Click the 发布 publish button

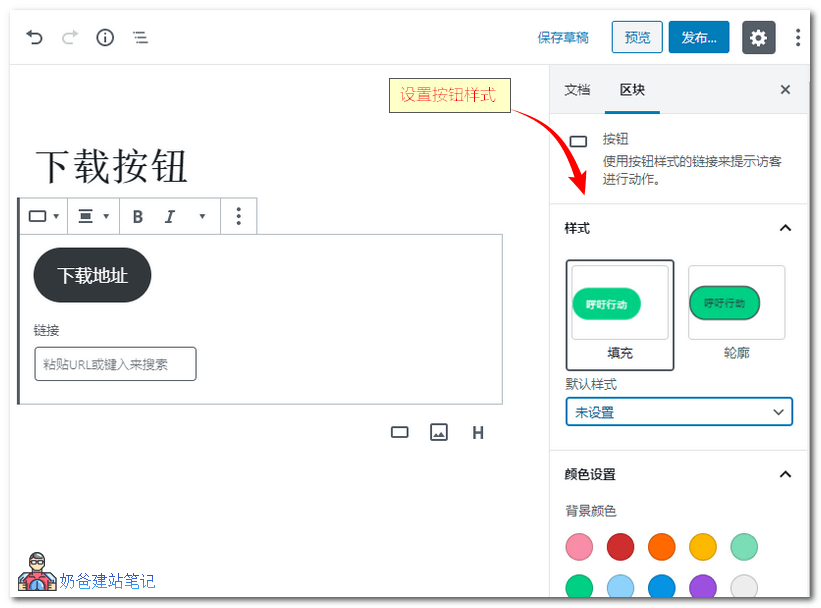click(698, 37)
